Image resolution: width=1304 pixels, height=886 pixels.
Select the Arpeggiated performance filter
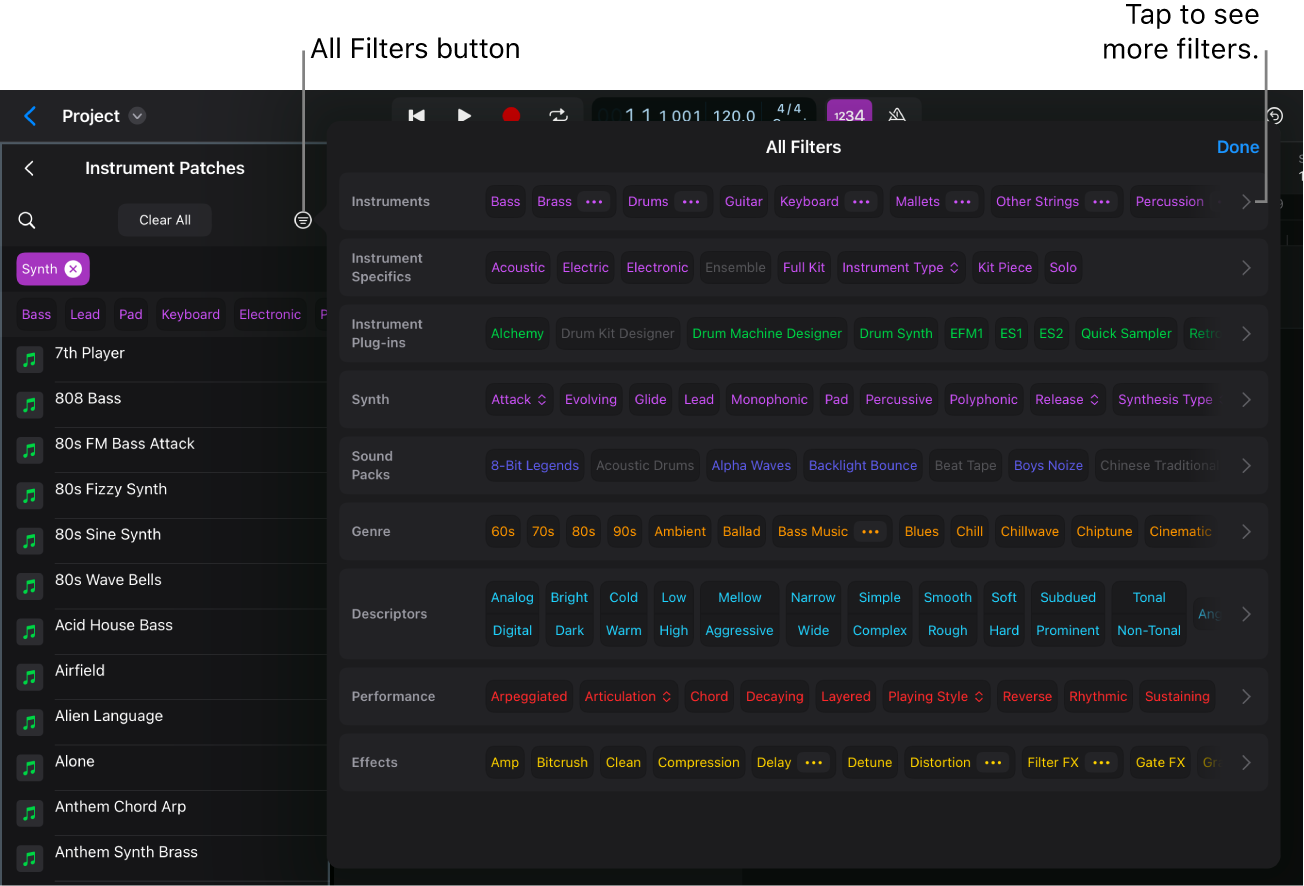tap(529, 697)
